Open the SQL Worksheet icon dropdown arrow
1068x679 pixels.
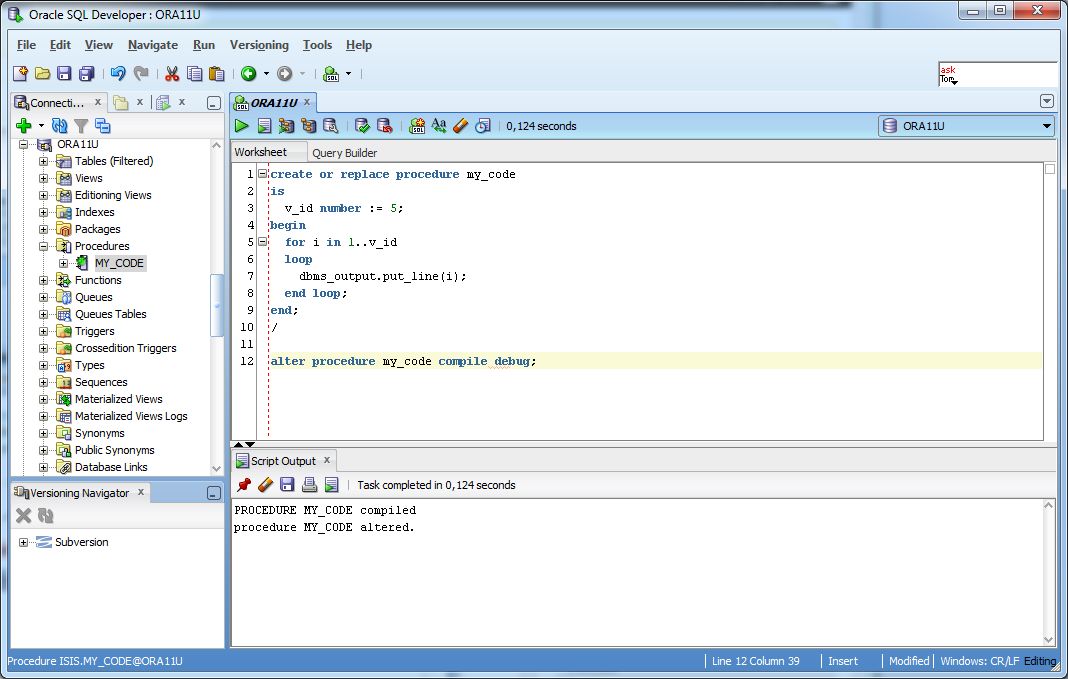click(349, 74)
